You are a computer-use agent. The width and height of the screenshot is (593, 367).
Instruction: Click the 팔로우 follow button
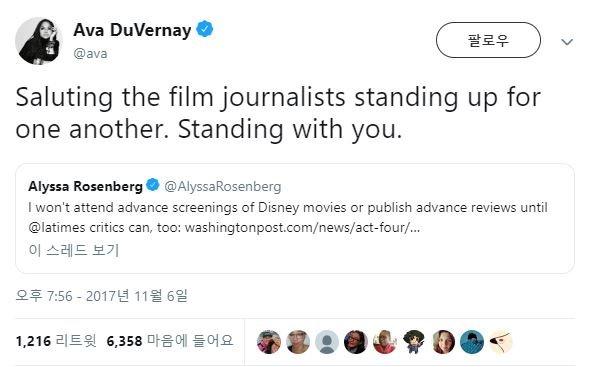click(x=488, y=40)
